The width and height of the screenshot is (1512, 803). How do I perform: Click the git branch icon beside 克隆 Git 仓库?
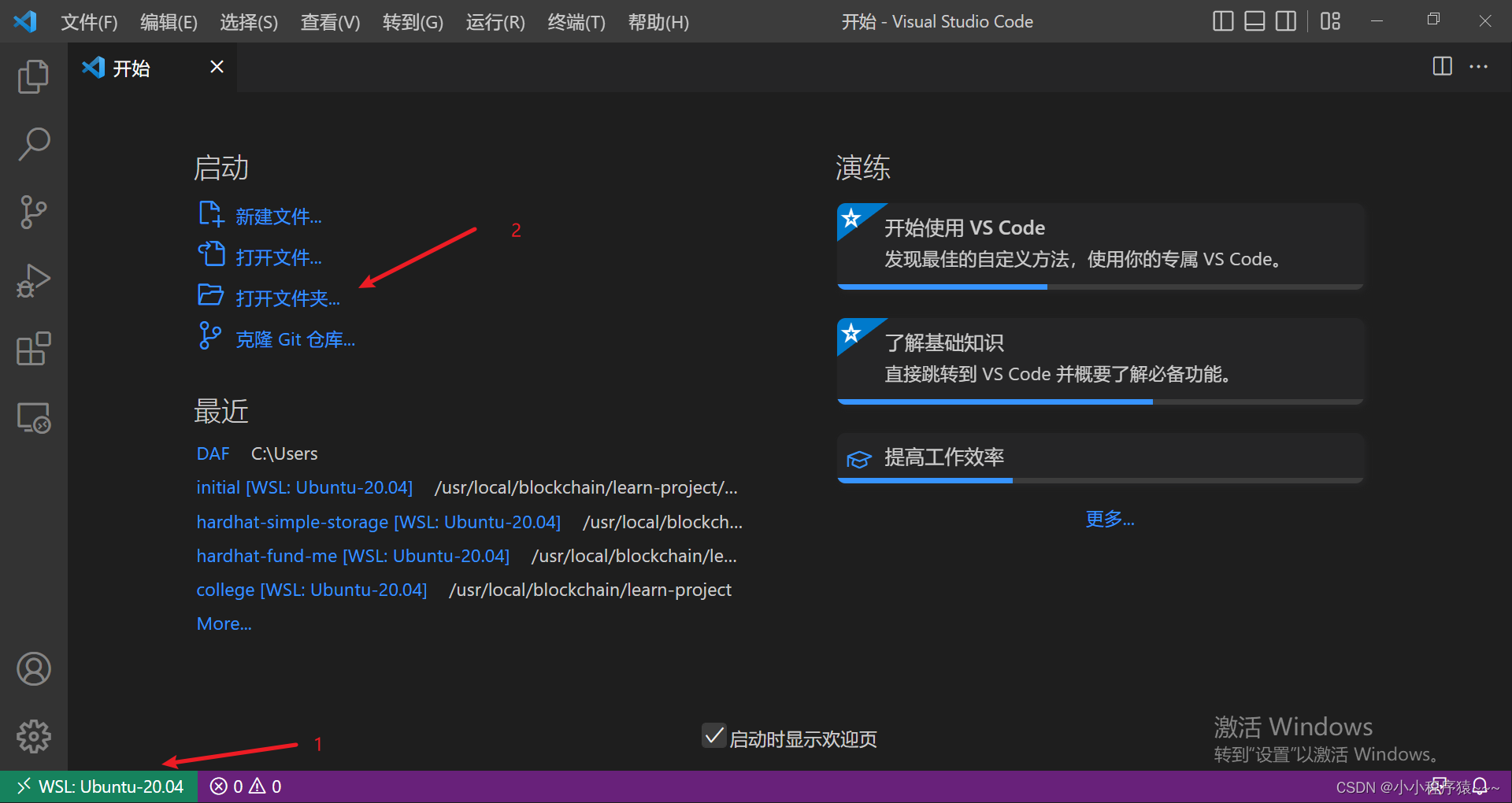click(209, 336)
